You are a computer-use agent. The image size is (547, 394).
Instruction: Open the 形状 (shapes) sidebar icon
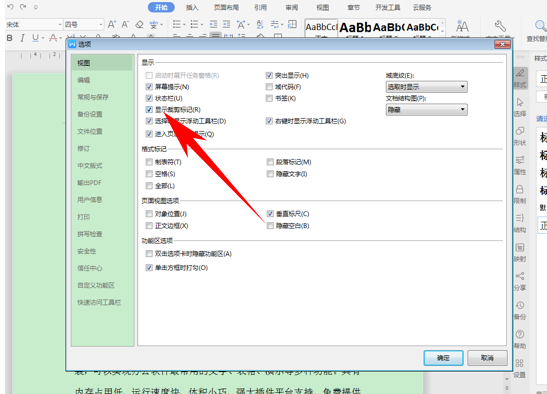click(520, 136)
